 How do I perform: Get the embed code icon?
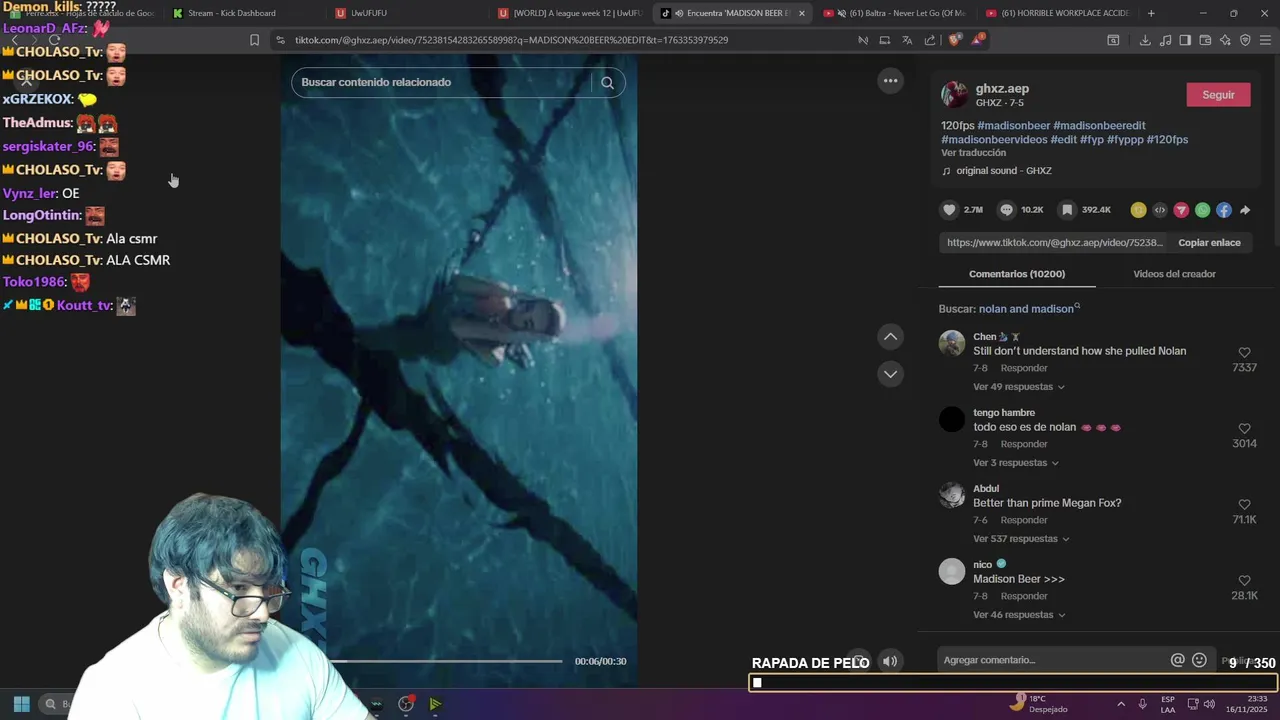click(1160, 210)
